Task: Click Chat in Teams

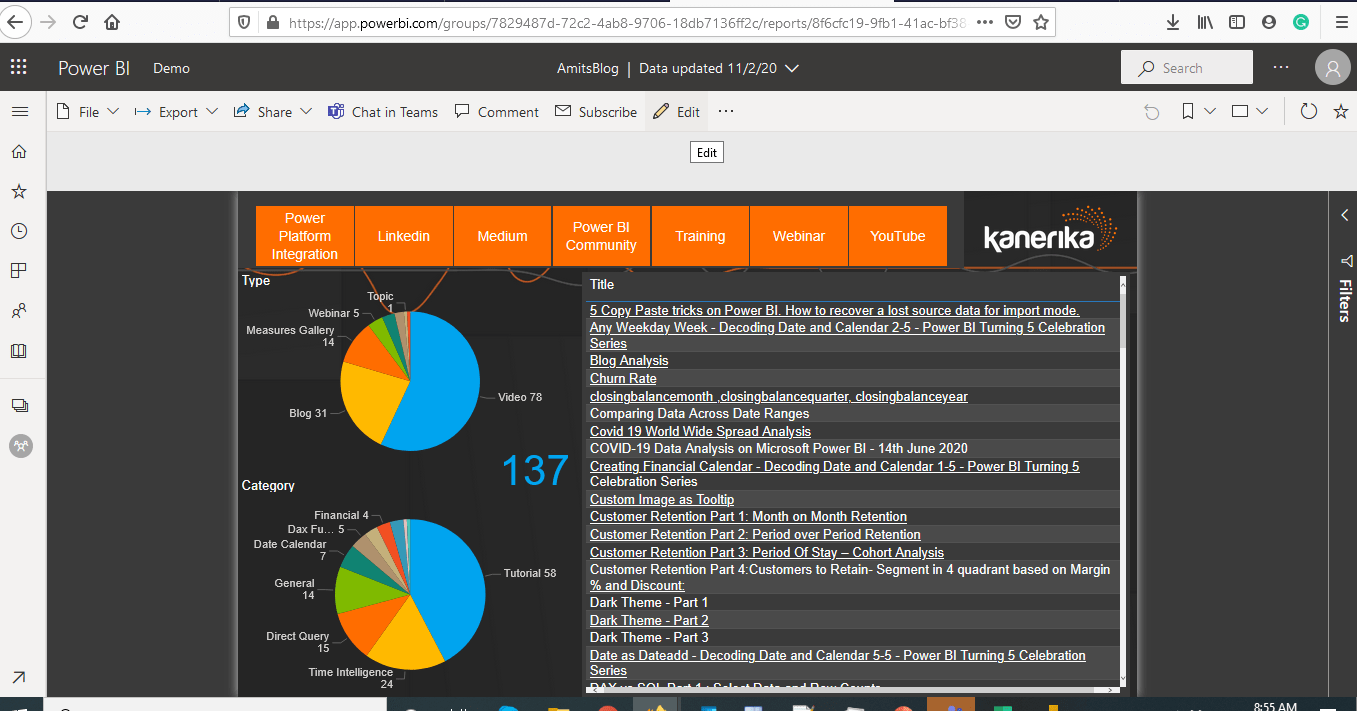Action: point(383,112)
